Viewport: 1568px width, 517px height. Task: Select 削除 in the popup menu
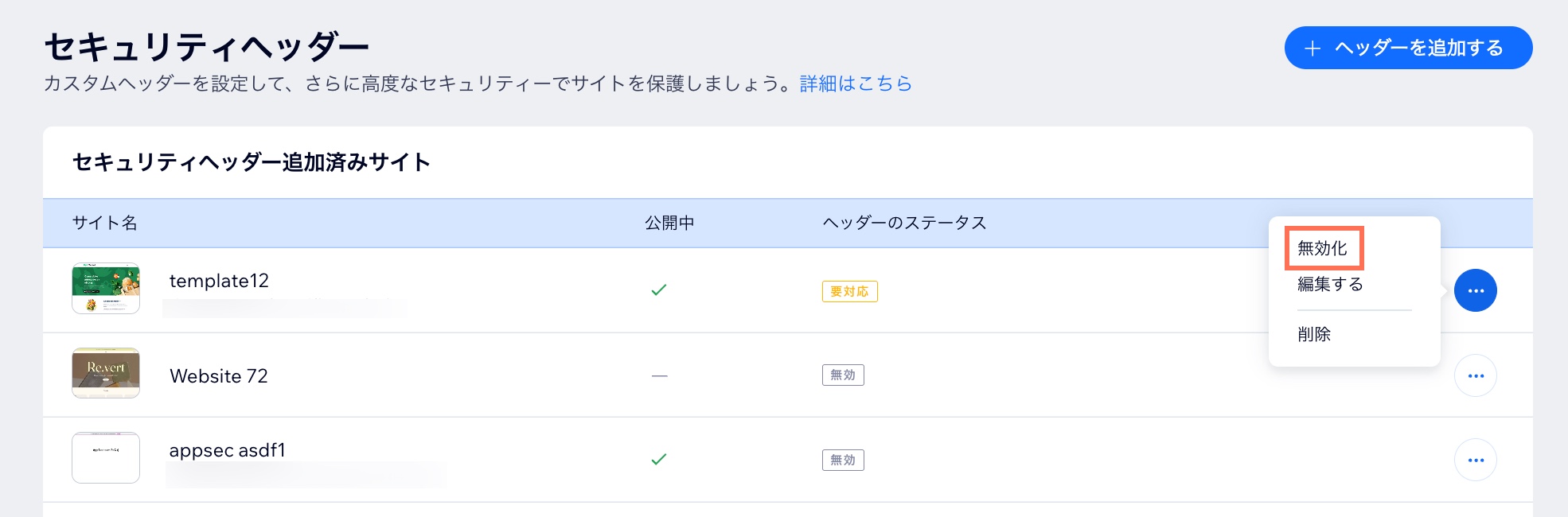pos(1314,334)
